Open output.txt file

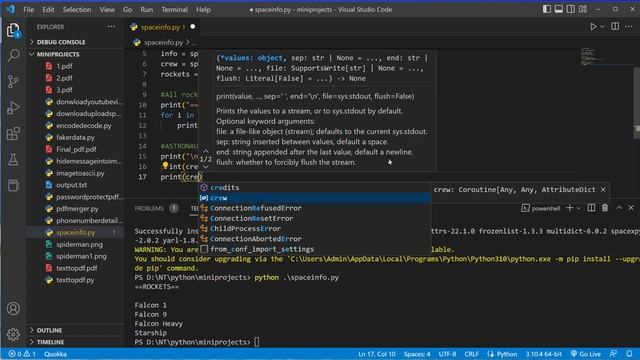click(71, 184)
